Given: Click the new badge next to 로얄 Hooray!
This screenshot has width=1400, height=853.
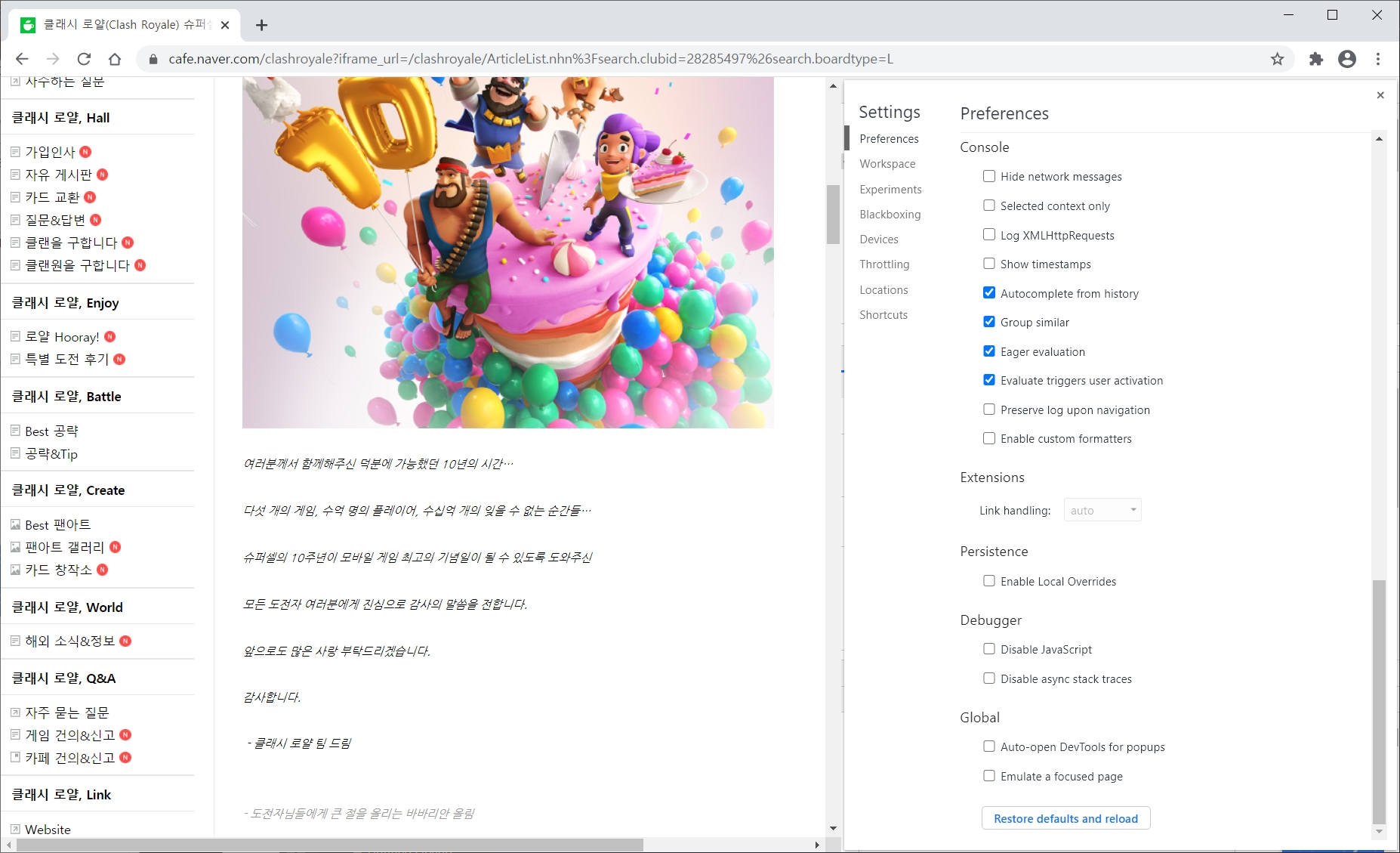Looking at the screenshot, I should (x=110, y=337).
